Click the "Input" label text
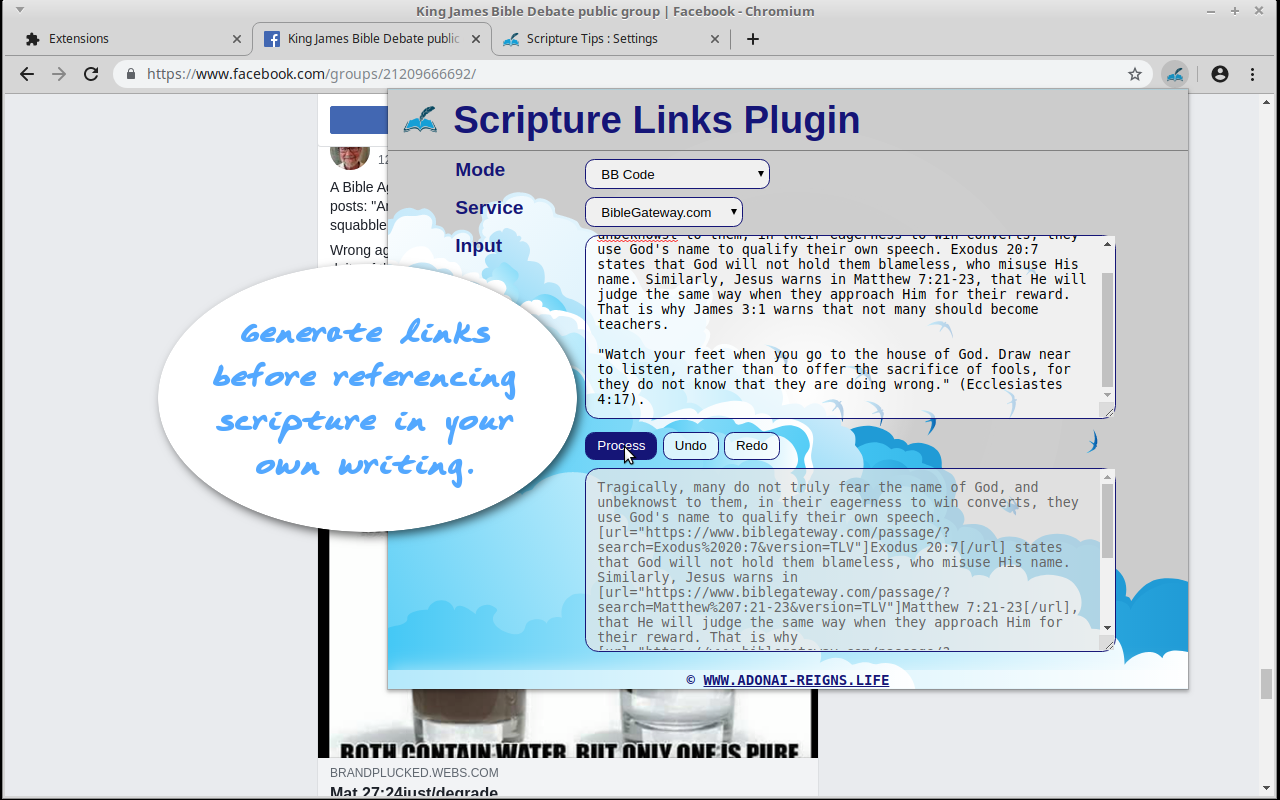Image resolution: width=1280 pixels, height=800 pixels. 479,246
